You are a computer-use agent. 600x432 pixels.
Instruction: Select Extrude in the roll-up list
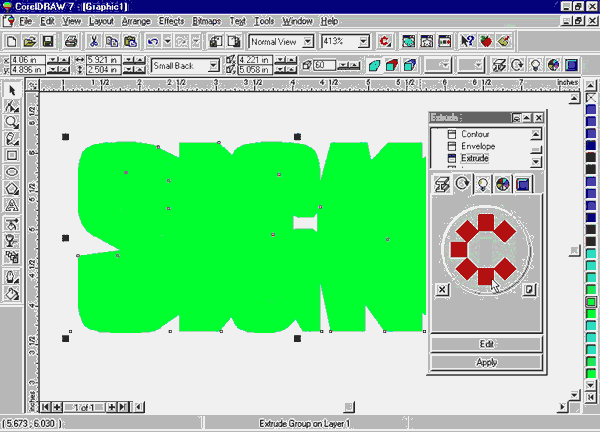tap(474, 158)
